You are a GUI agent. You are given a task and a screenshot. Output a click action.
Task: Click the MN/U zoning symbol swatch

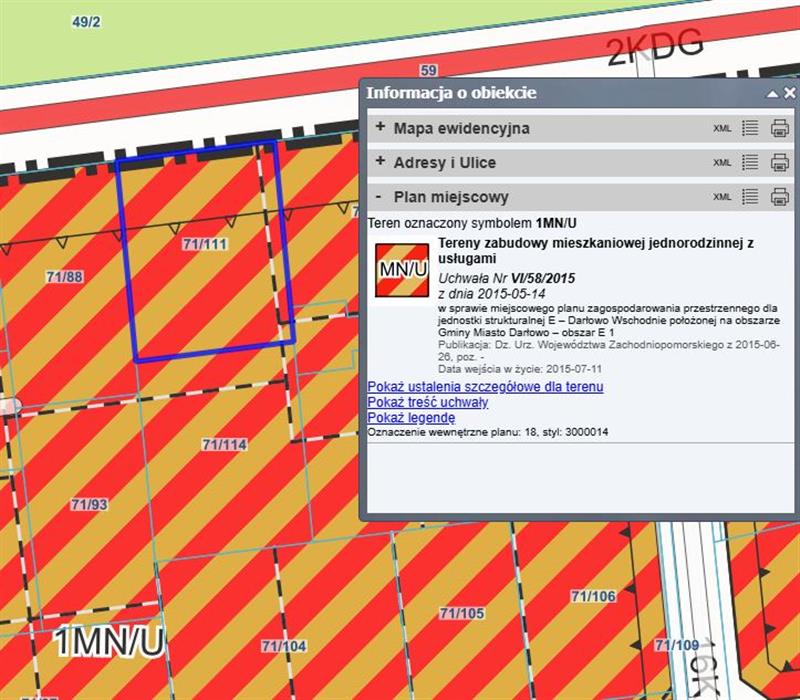[x=402, y=269]
